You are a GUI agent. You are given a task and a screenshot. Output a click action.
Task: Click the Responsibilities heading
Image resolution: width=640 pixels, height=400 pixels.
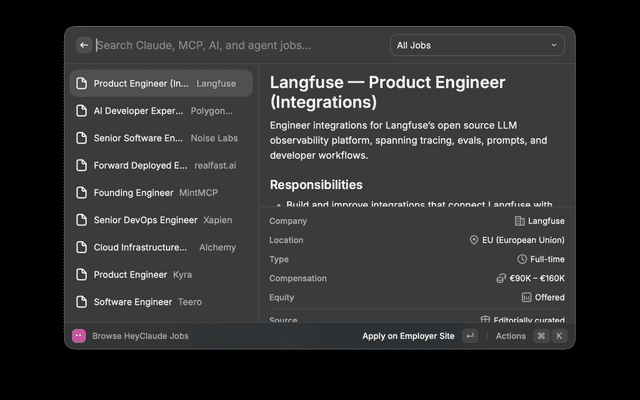[316, 185]
